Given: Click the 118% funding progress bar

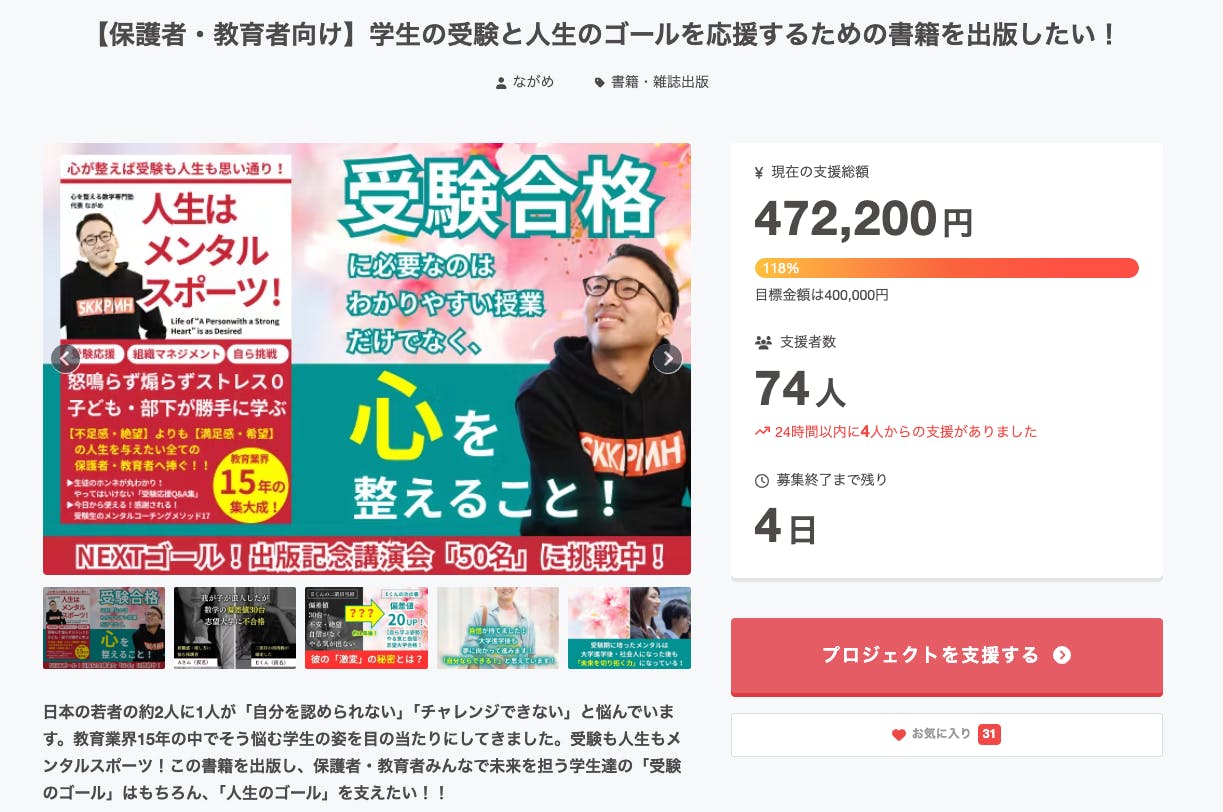Looking at the screenshot, I should pos(946,268).
